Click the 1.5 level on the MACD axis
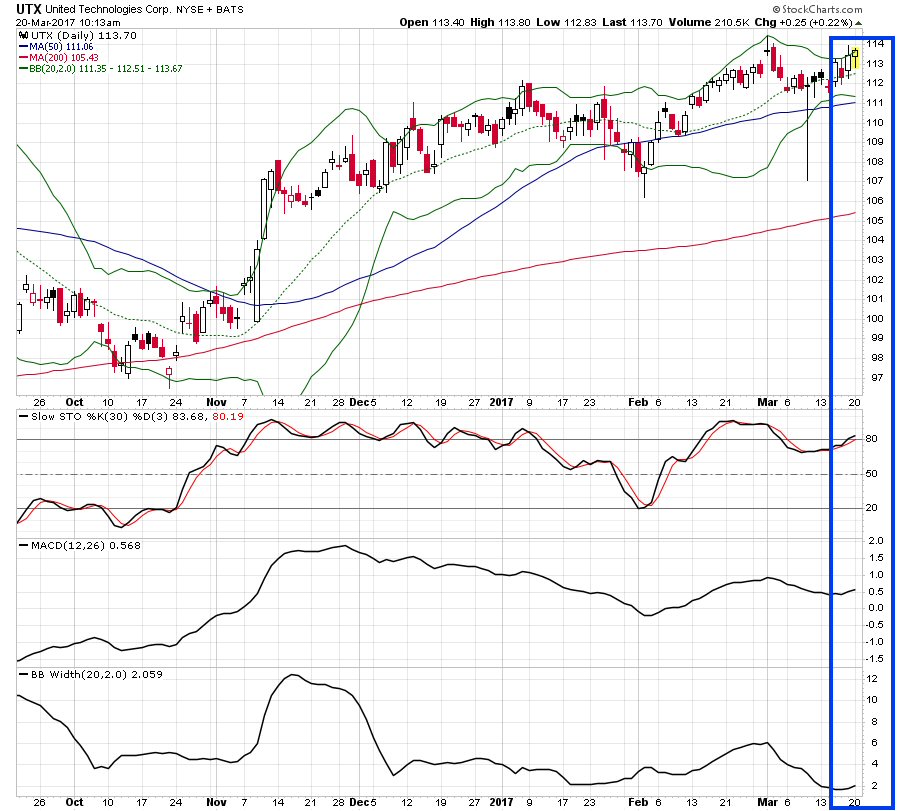Viewport: 900px width, 811px height. pos(876,558)
